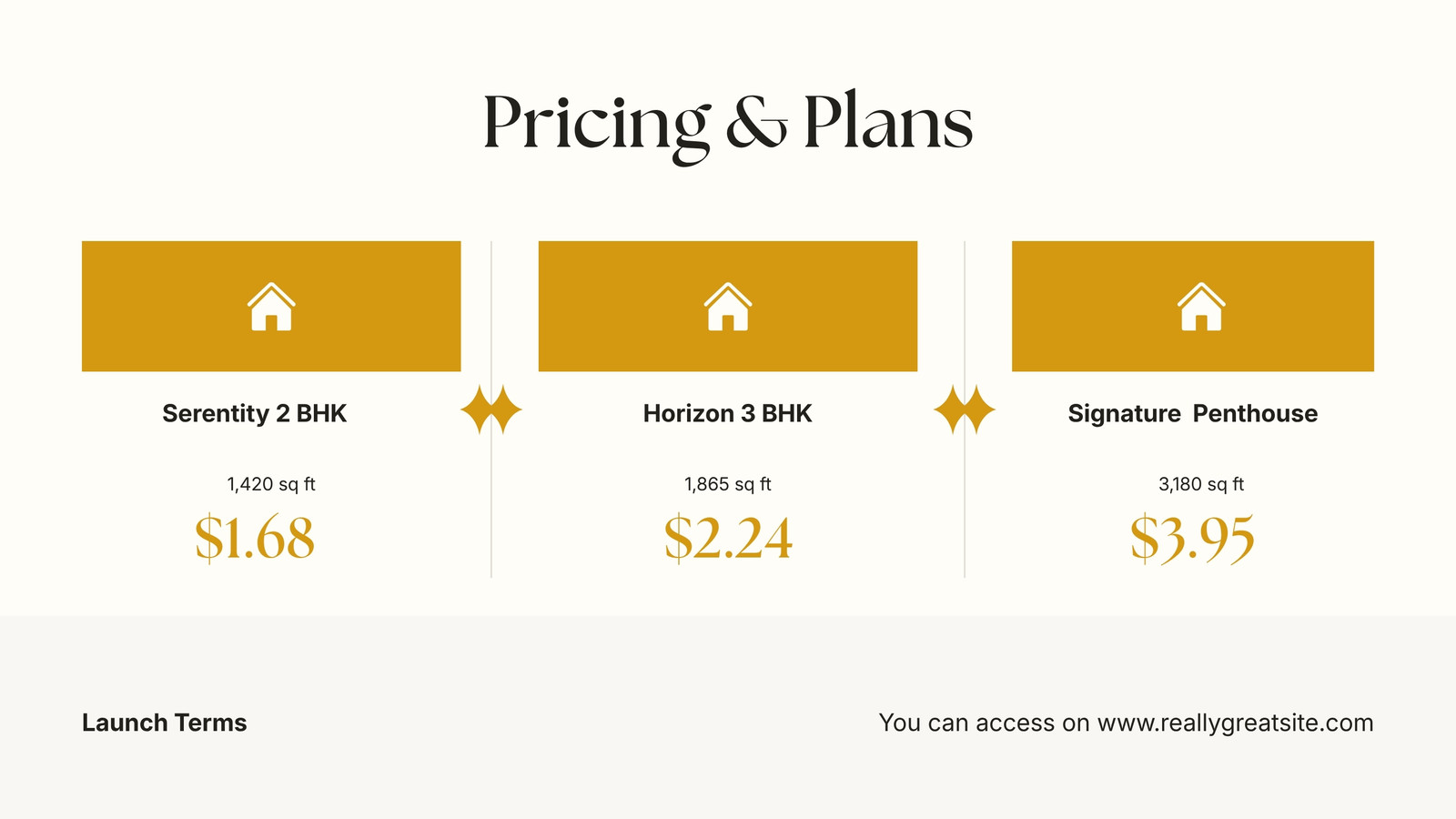The width and height of the screenshot is (1456, 819).
Task: Click the gold banner above Serentity 2 BHK
Action: tap(271, 306)
